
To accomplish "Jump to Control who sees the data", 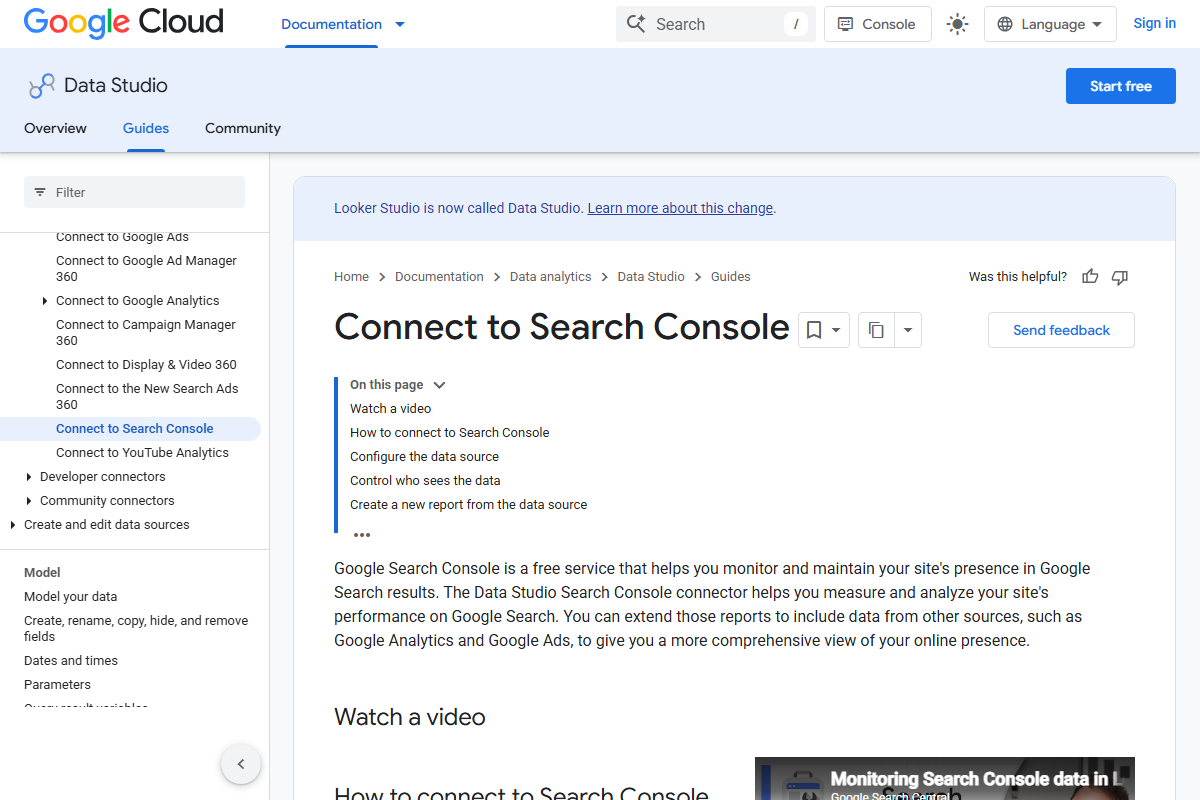I will tap(425, 481).
